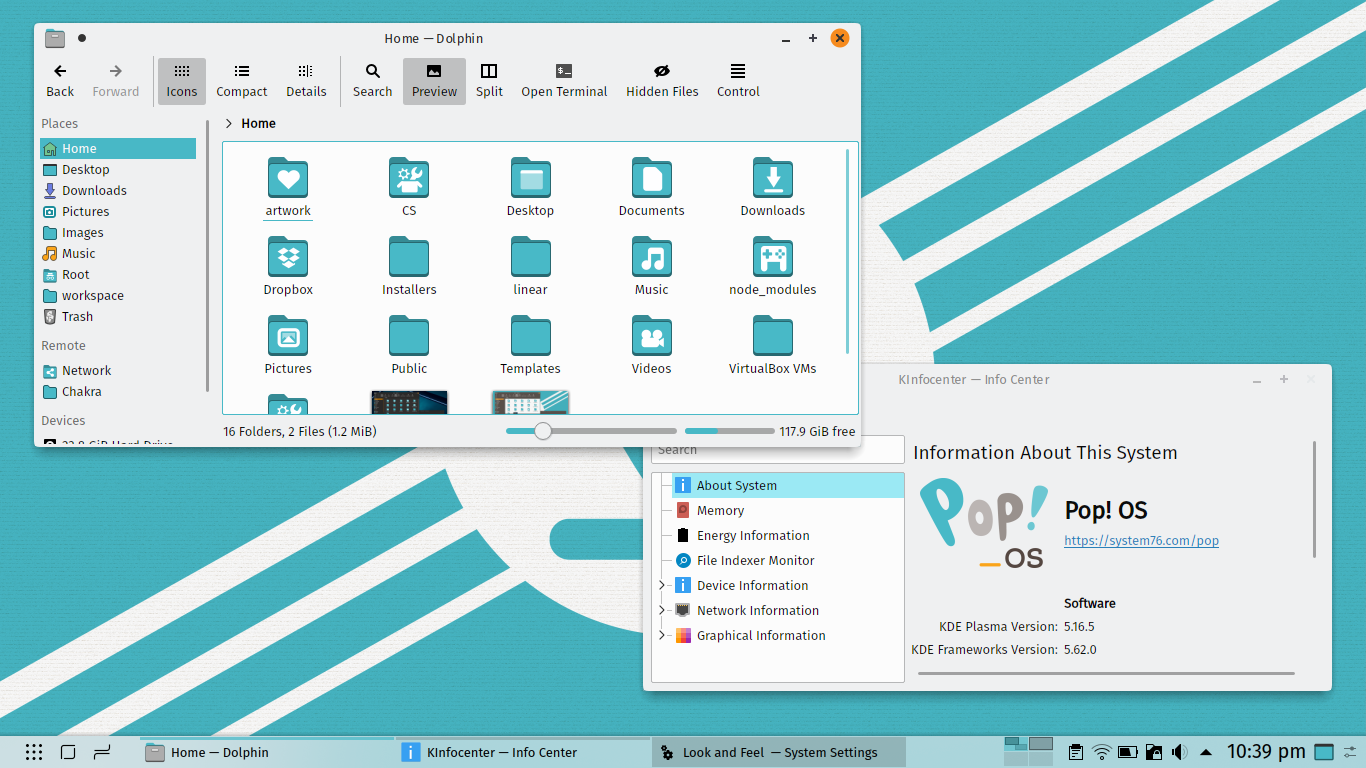
Task: Click the icon zoom slider handle
Action: point(542,431)
